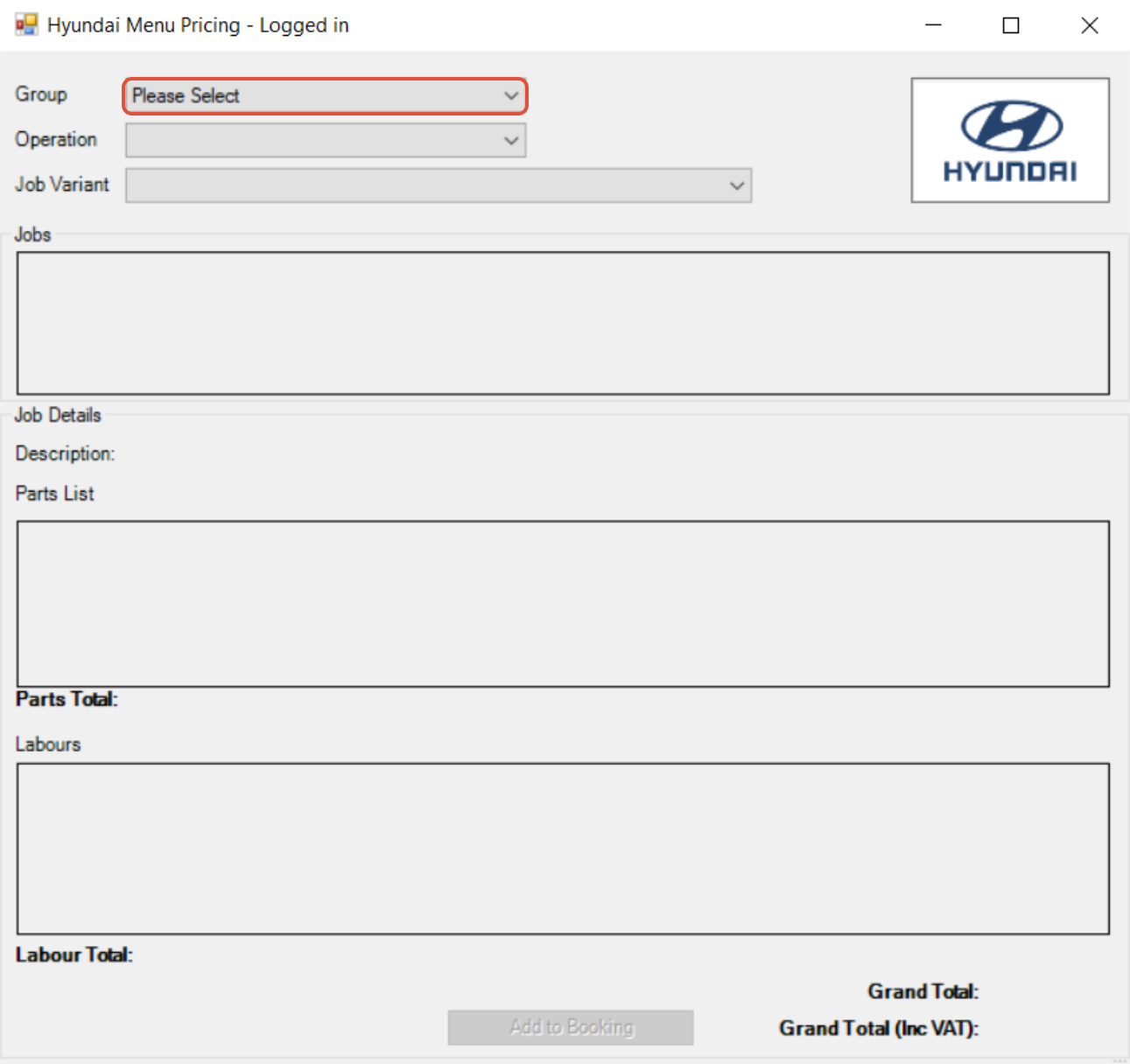Click the Group label
This screenshot has width=1130, height=1064.
click(x=41, y=94)
